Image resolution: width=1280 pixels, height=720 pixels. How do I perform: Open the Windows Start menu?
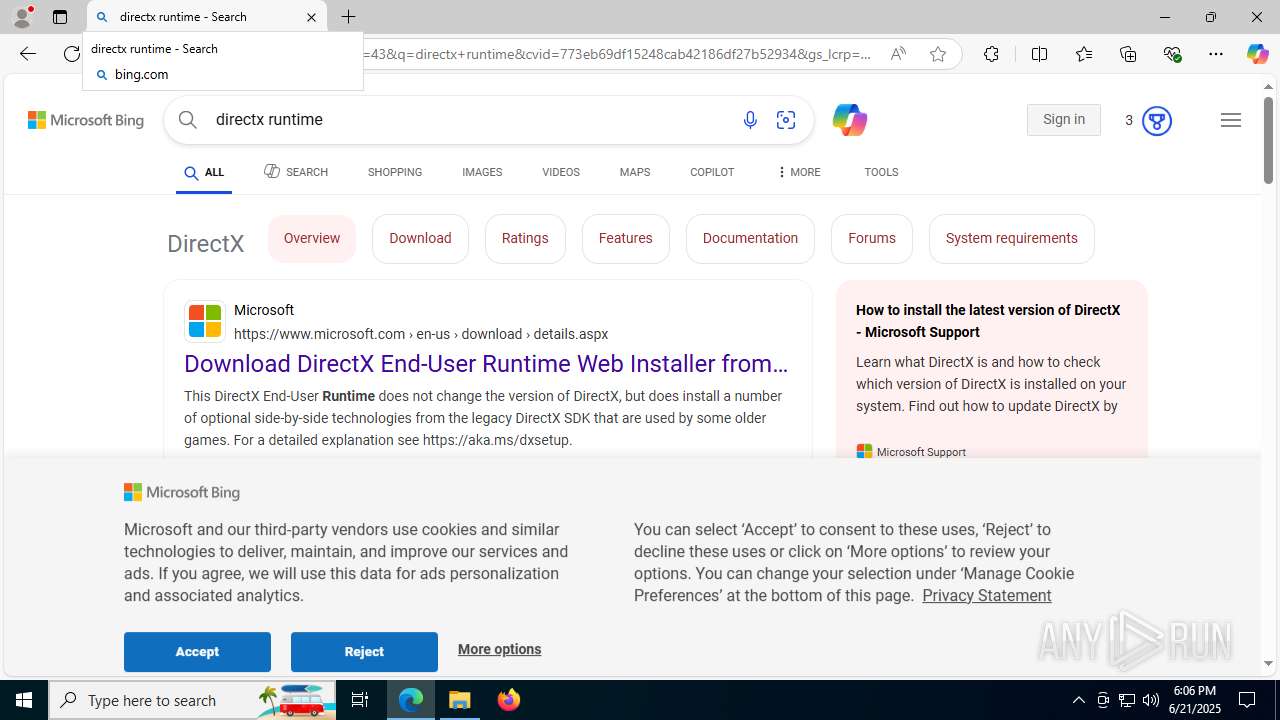click(24, 700)
